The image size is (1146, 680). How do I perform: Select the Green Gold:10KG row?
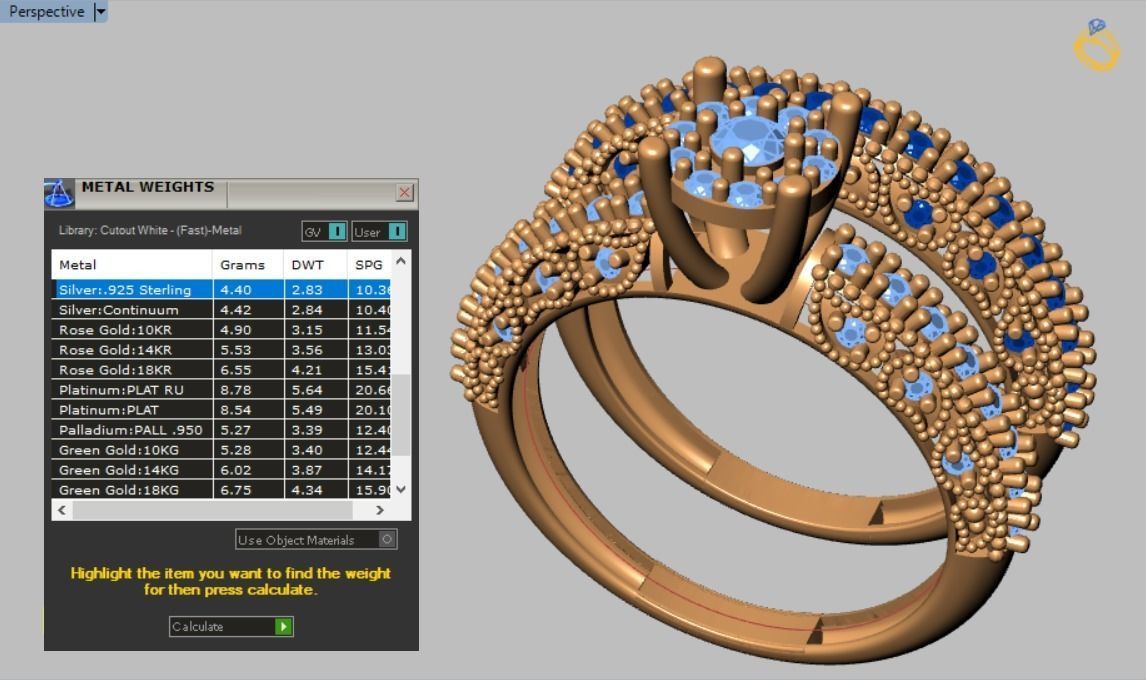tap(221, 450)
